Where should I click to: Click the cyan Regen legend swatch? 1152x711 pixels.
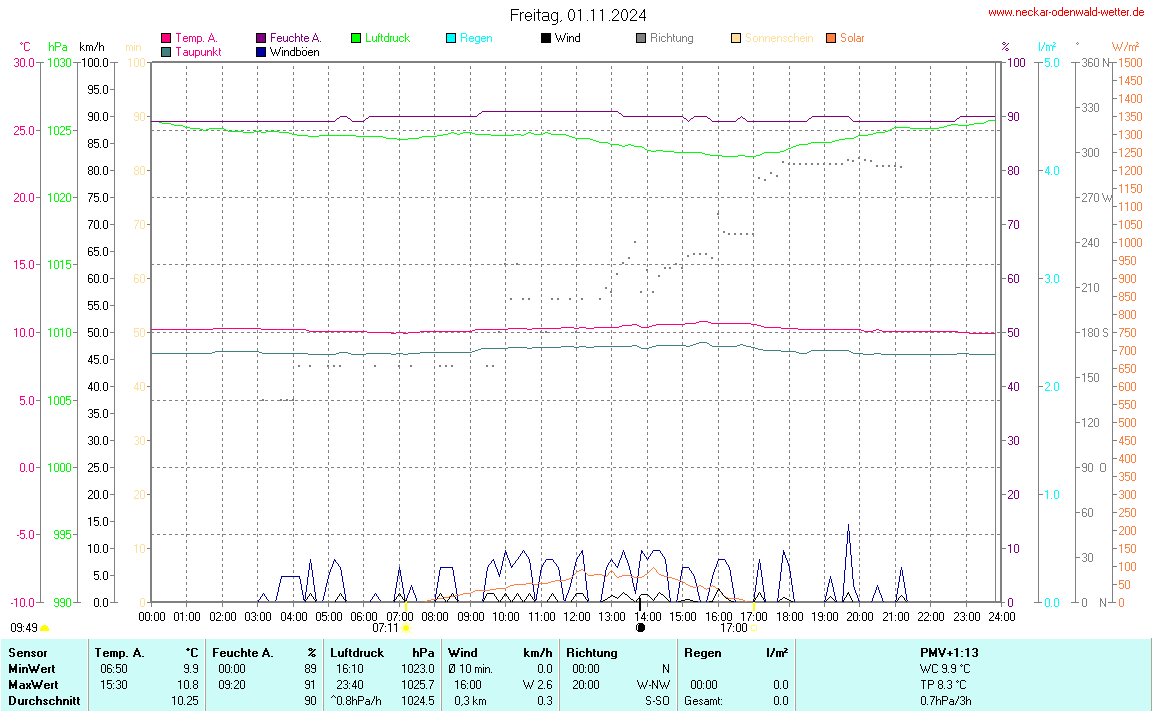pos(451,38)
